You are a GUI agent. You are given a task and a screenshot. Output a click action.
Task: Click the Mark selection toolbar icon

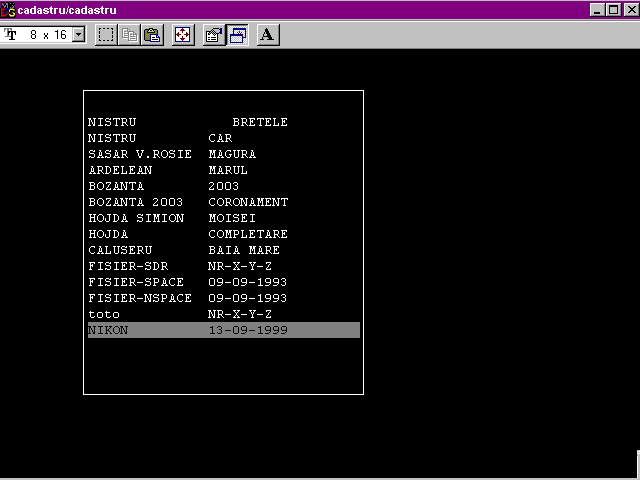(106, 35)
